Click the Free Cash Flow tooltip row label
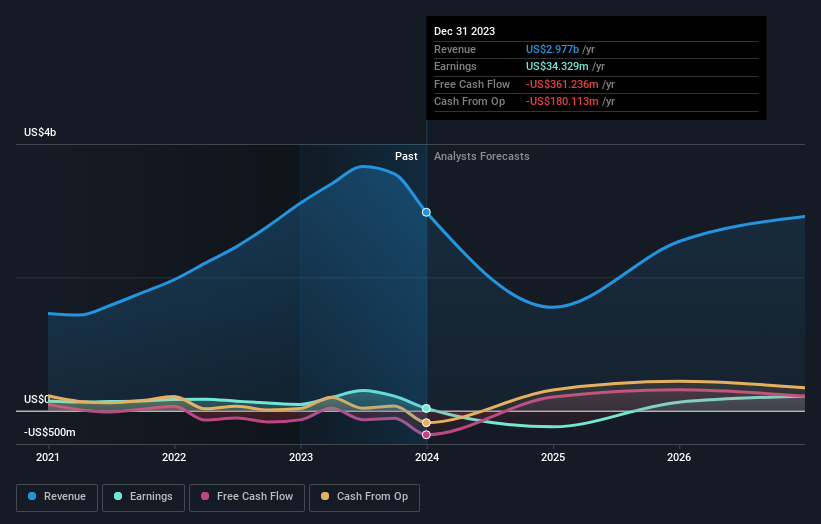The height and width of the screenshot is (524, 821). (x=472, y=84)
